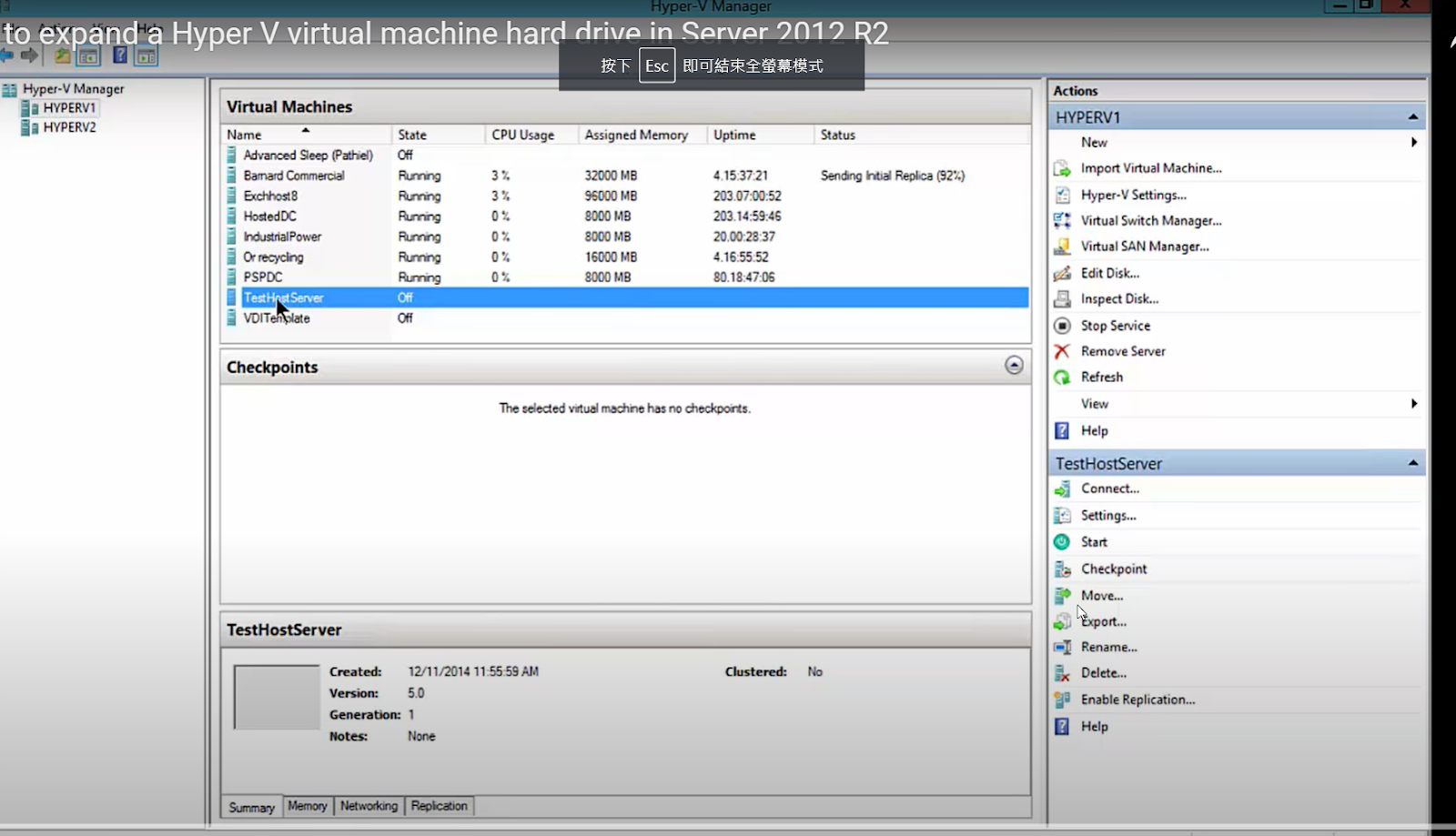
Task: Click the Stop Service icon
Action: (x=1062, y=326)
